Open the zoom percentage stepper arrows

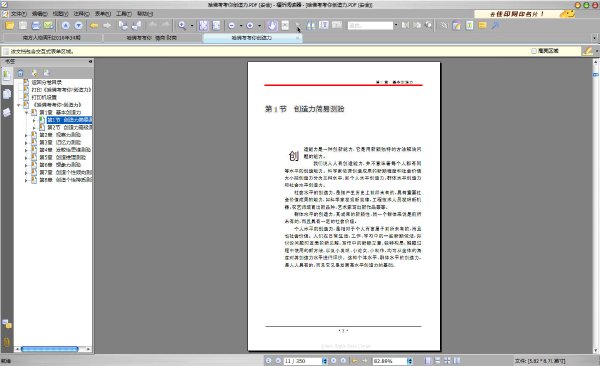tap(409, 361)
